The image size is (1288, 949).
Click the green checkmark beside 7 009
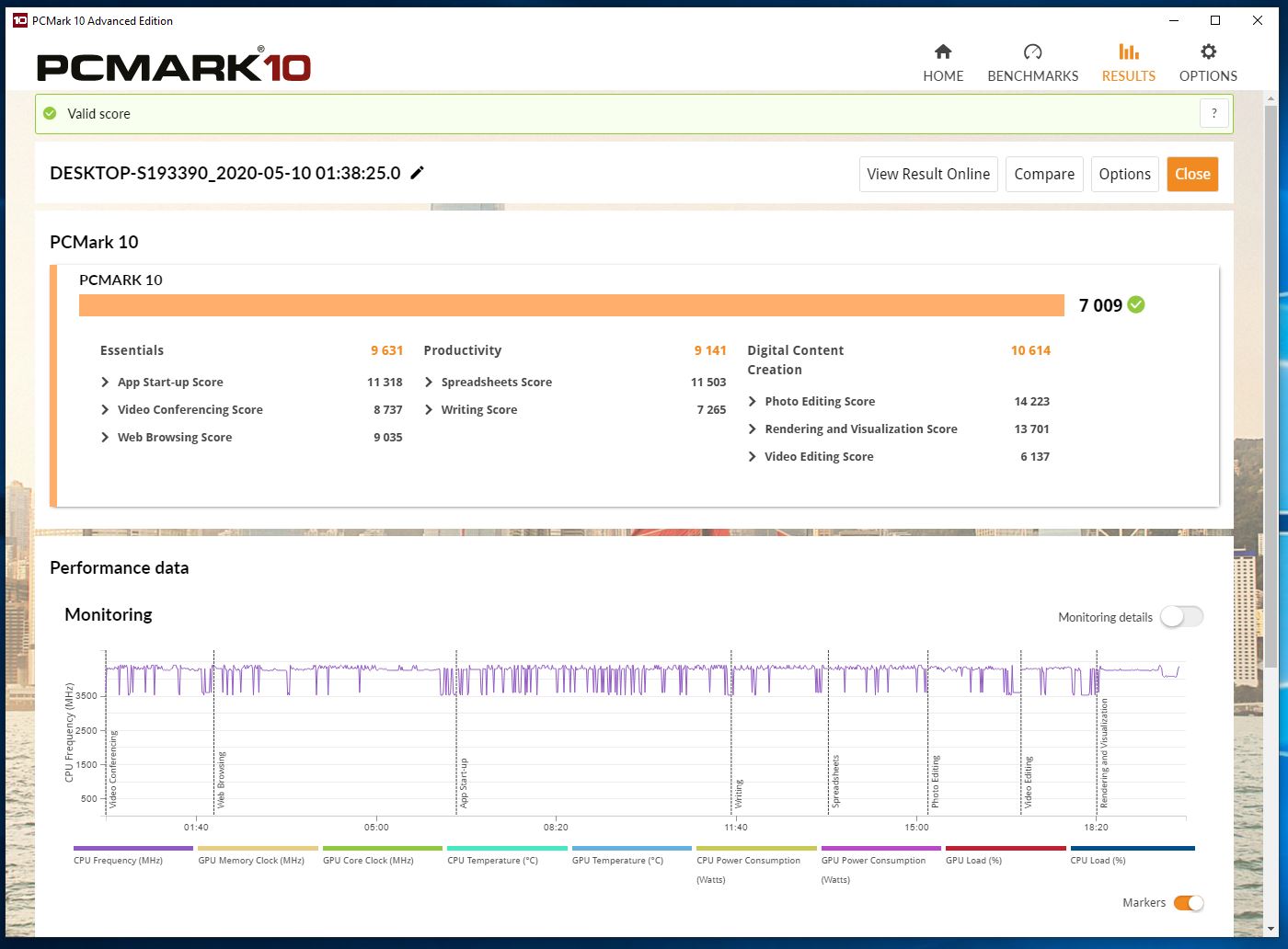pyautogui.click(x=1136, y=304)
